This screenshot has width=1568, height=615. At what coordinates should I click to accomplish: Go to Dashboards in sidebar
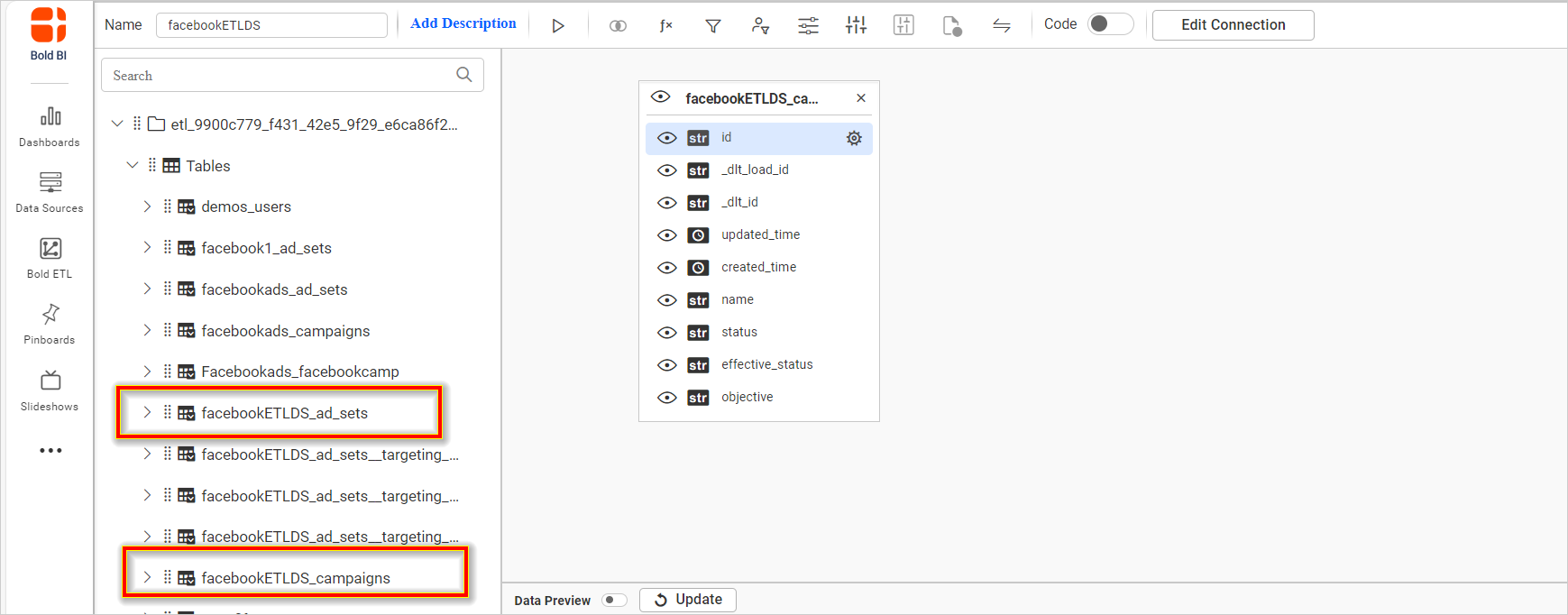50,126
